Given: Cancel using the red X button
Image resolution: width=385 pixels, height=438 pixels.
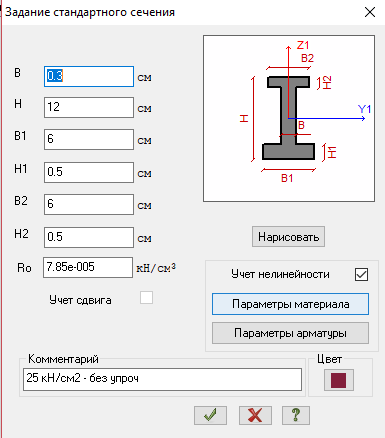Looking at the screenshot, I should point(255,415).
